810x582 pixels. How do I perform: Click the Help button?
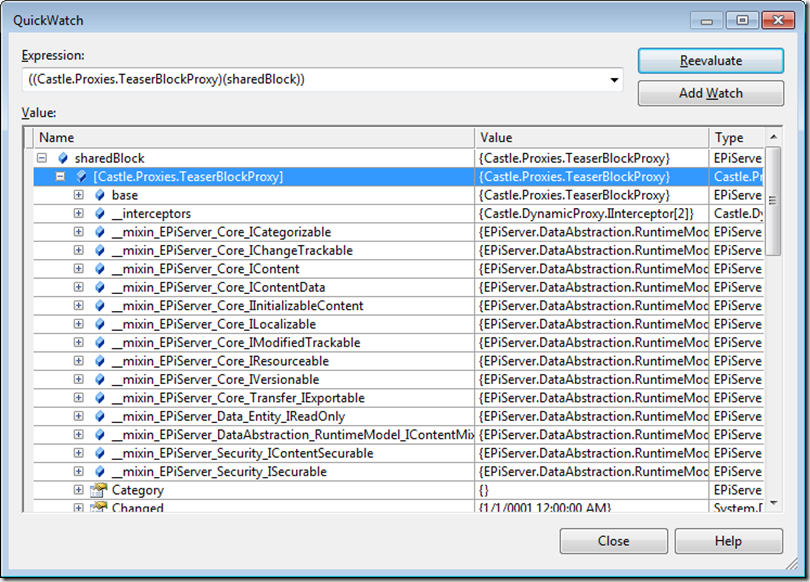[728, 541]
